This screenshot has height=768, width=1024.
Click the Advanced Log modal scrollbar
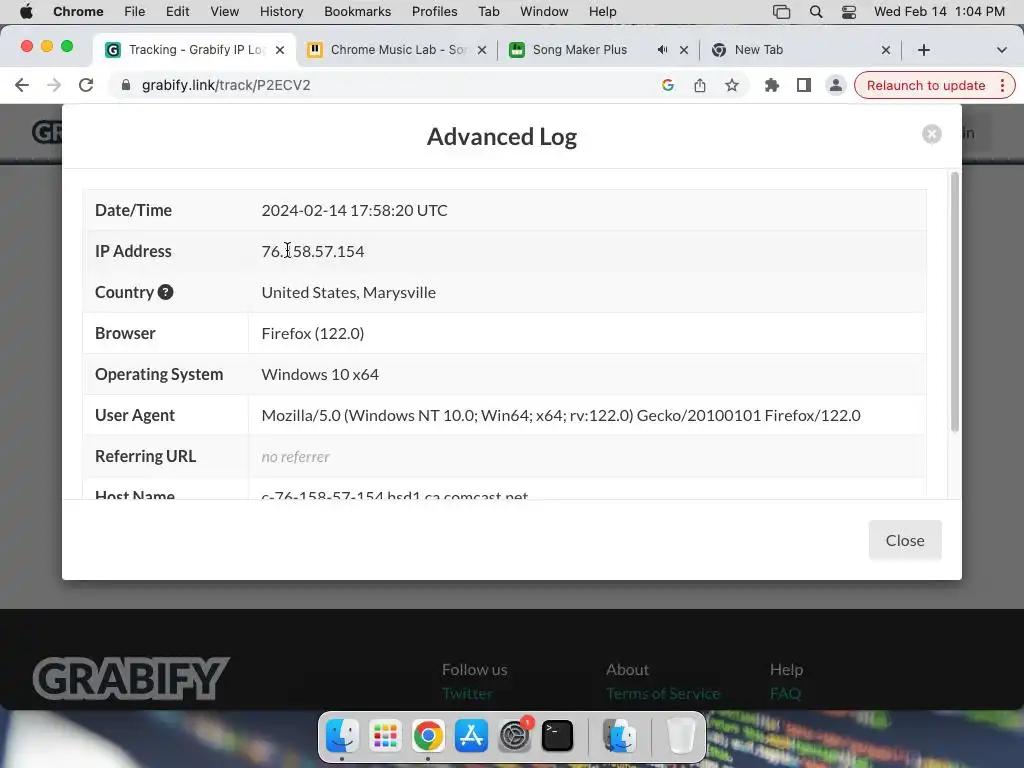coord(954,301)
